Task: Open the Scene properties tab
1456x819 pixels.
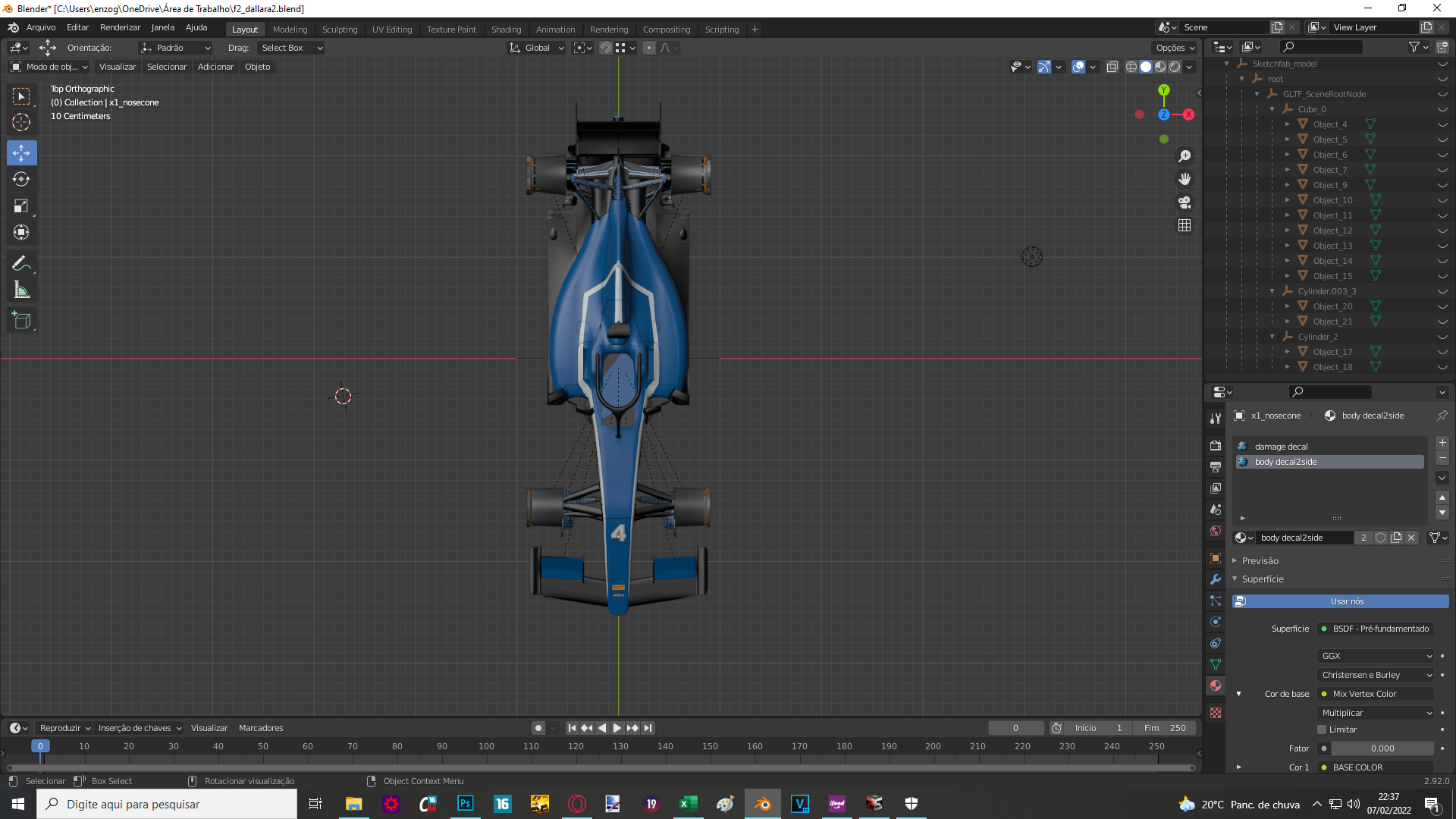Action: [x=1216, y=510]
